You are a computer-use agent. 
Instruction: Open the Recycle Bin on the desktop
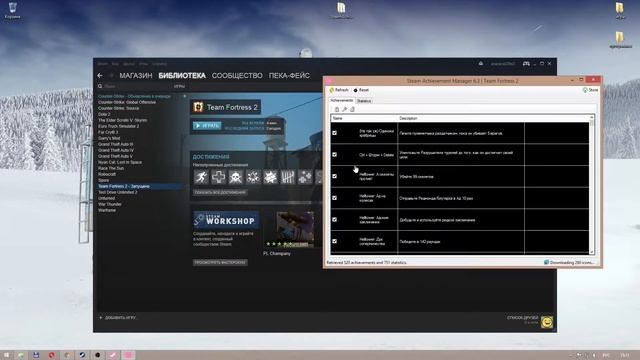13,10
